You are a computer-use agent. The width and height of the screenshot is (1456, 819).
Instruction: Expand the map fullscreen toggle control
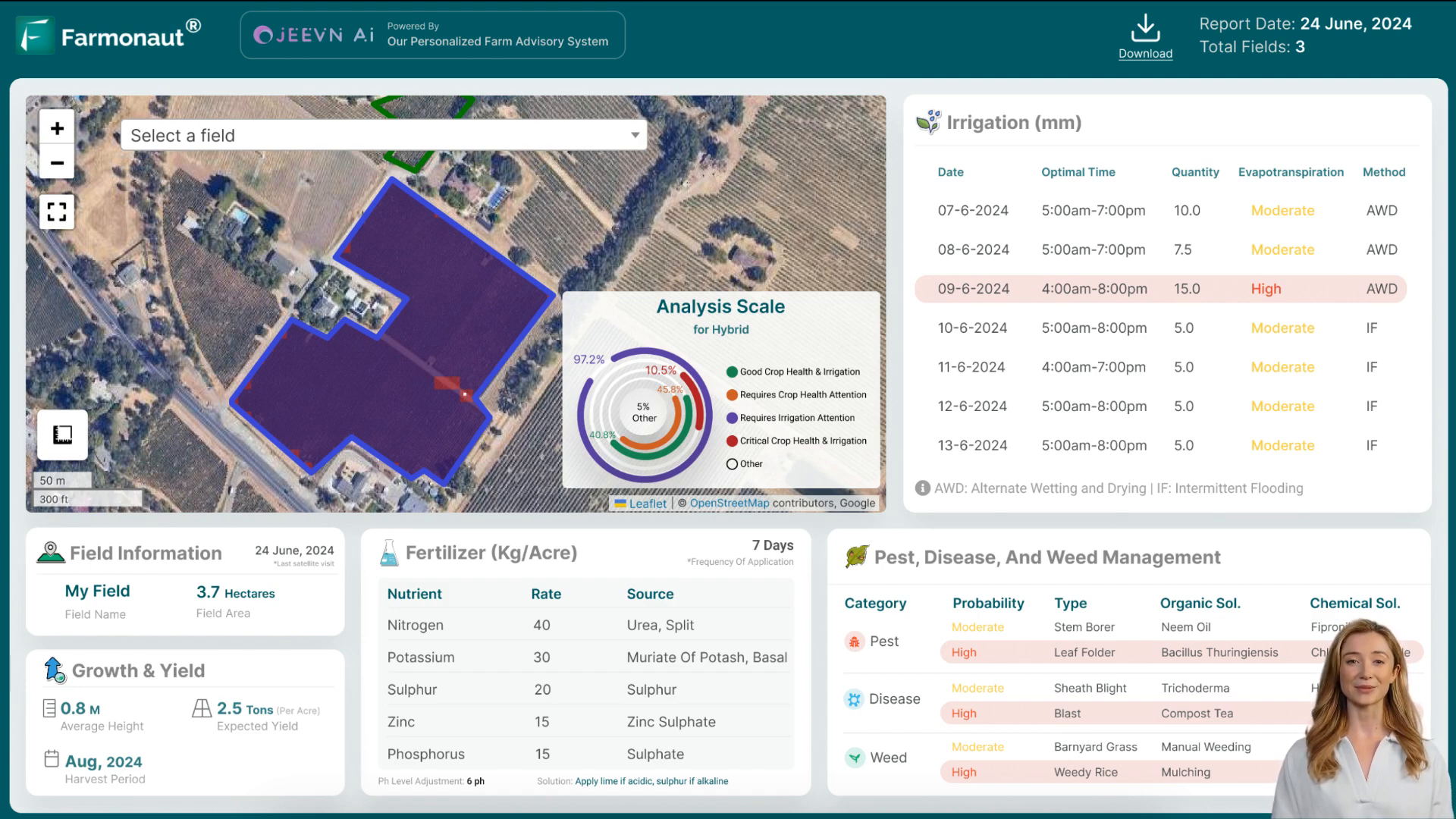pyautogui.click(x=57, y=212)
